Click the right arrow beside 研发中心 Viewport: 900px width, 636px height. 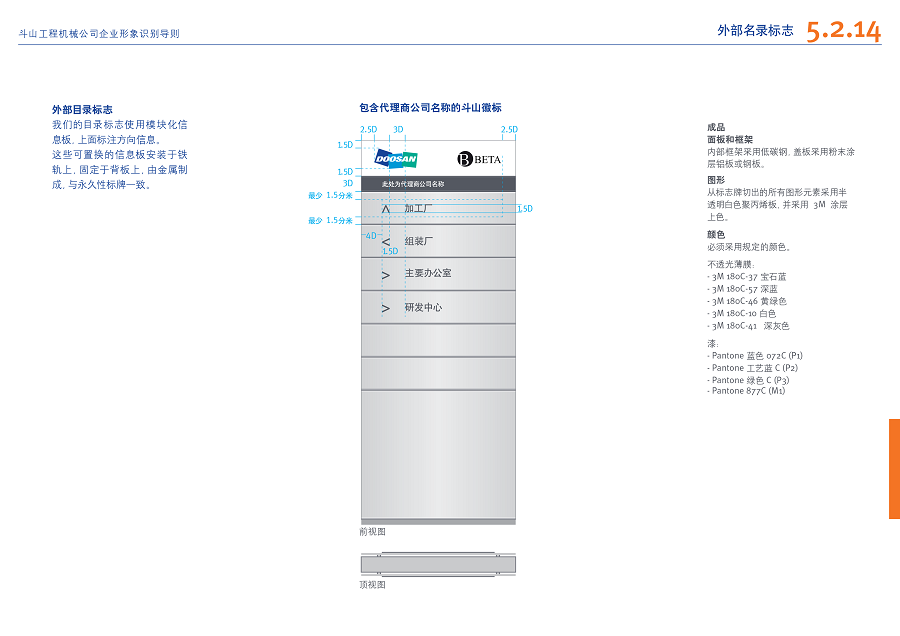tap(386, 309)
